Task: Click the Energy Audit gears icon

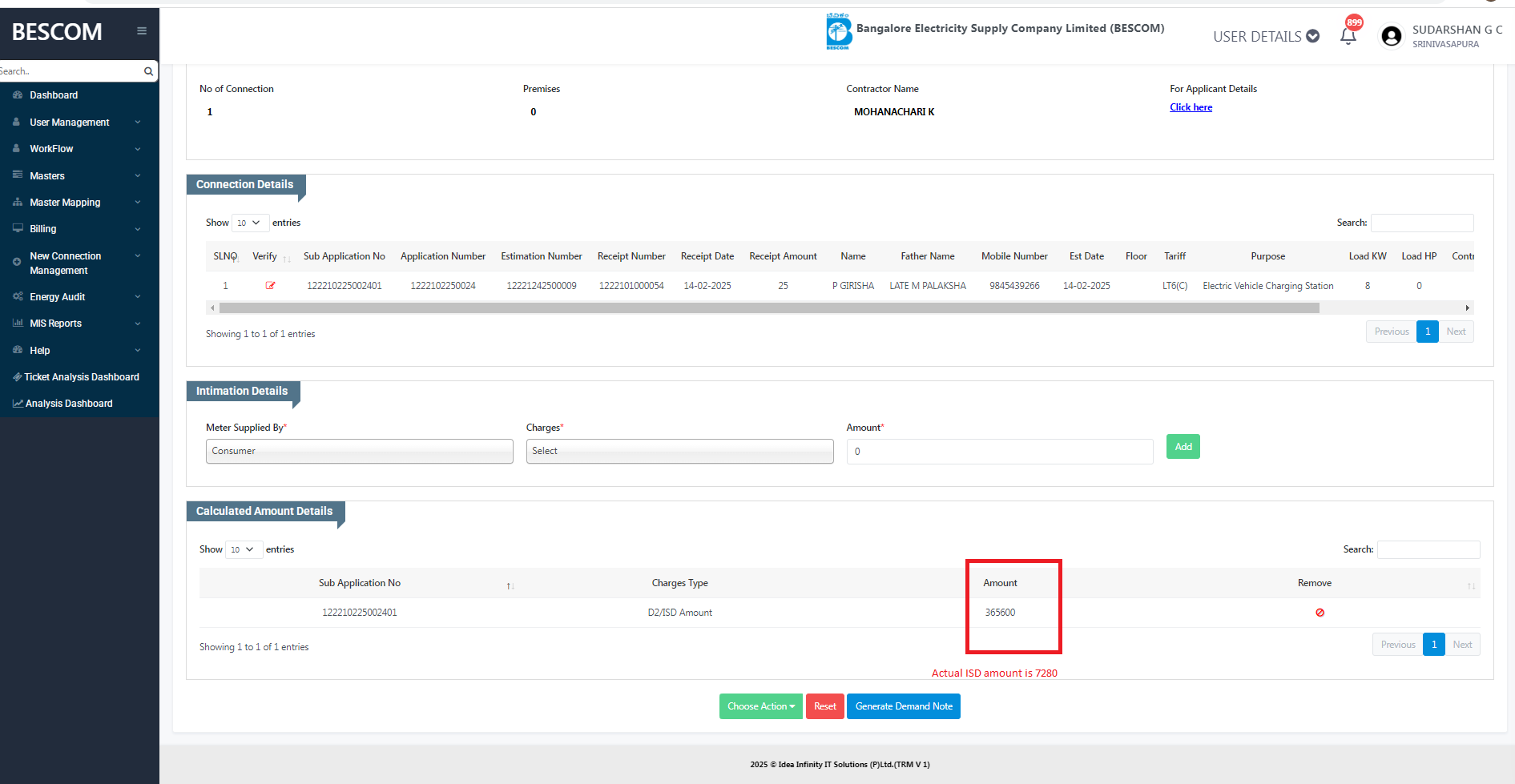Action: 18,296
